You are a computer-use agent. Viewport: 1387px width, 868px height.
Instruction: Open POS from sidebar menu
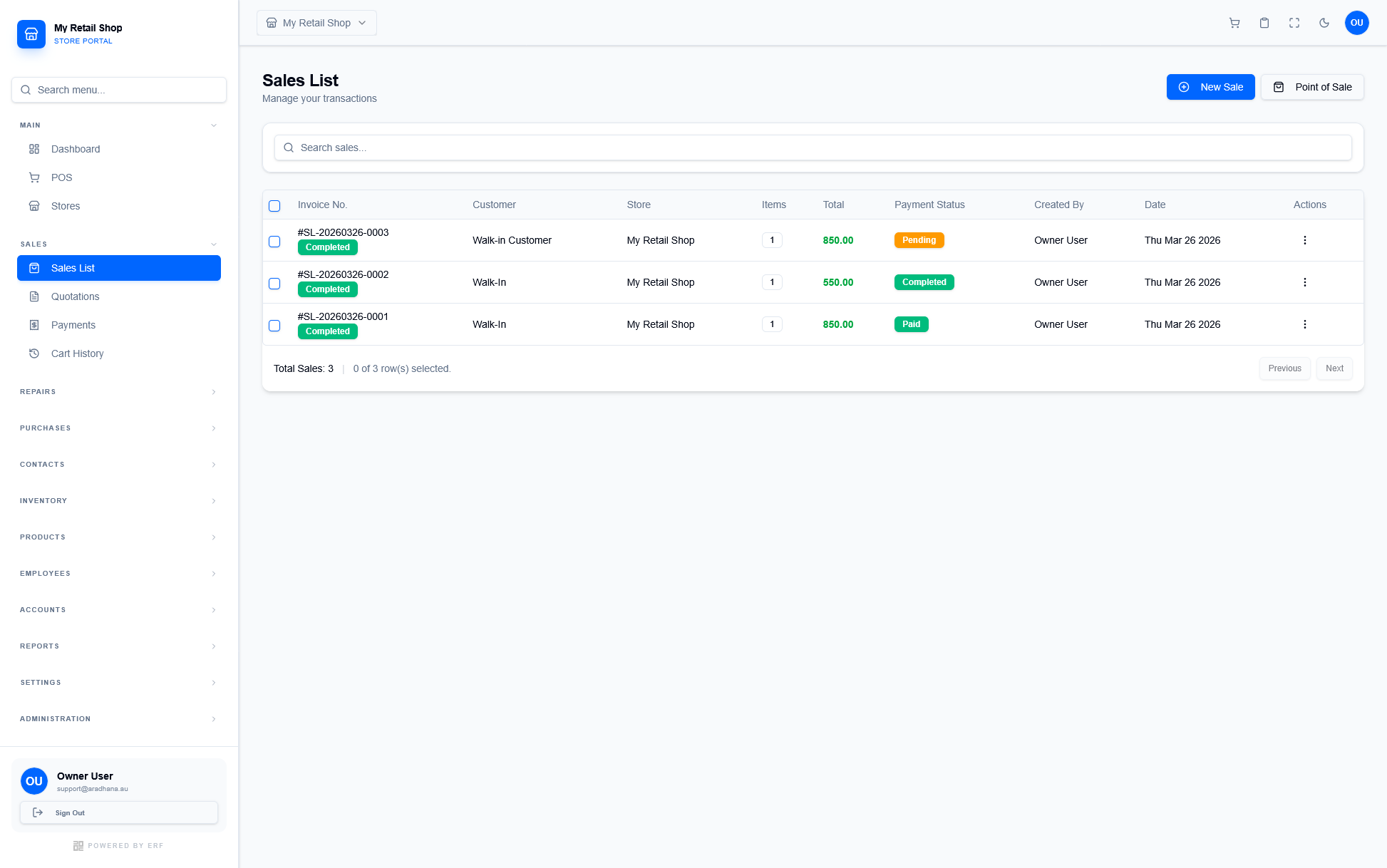(119, 177)
